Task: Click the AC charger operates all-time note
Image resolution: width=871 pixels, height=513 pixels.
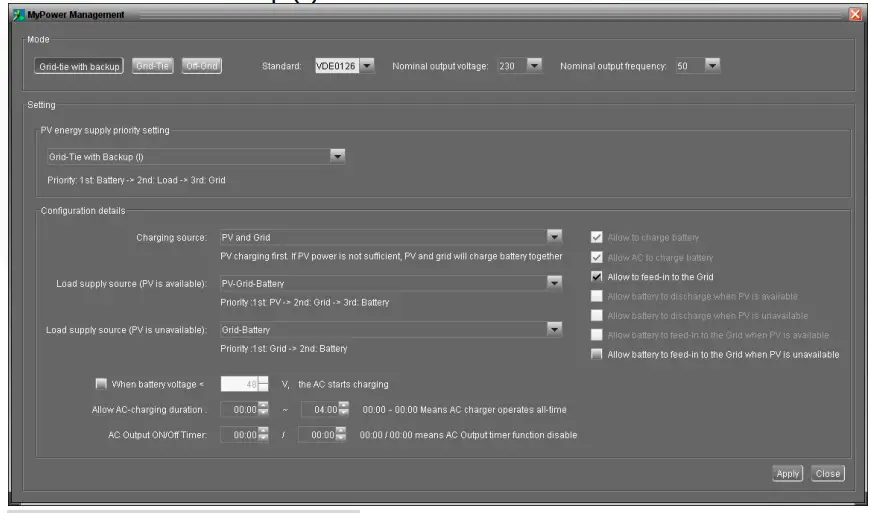Action: 464,410
